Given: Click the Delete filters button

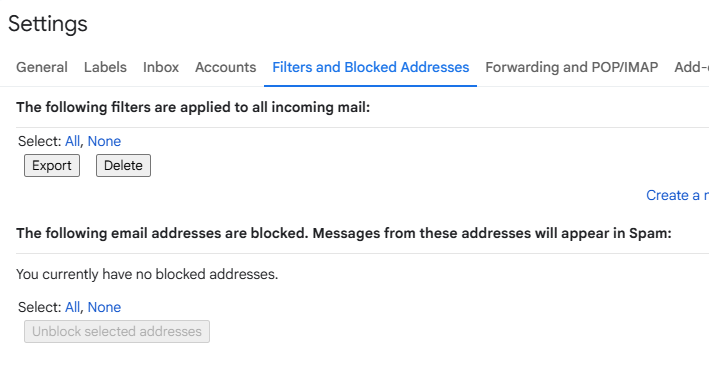Looking at the screenshot, I should click(x=123, y=166).
